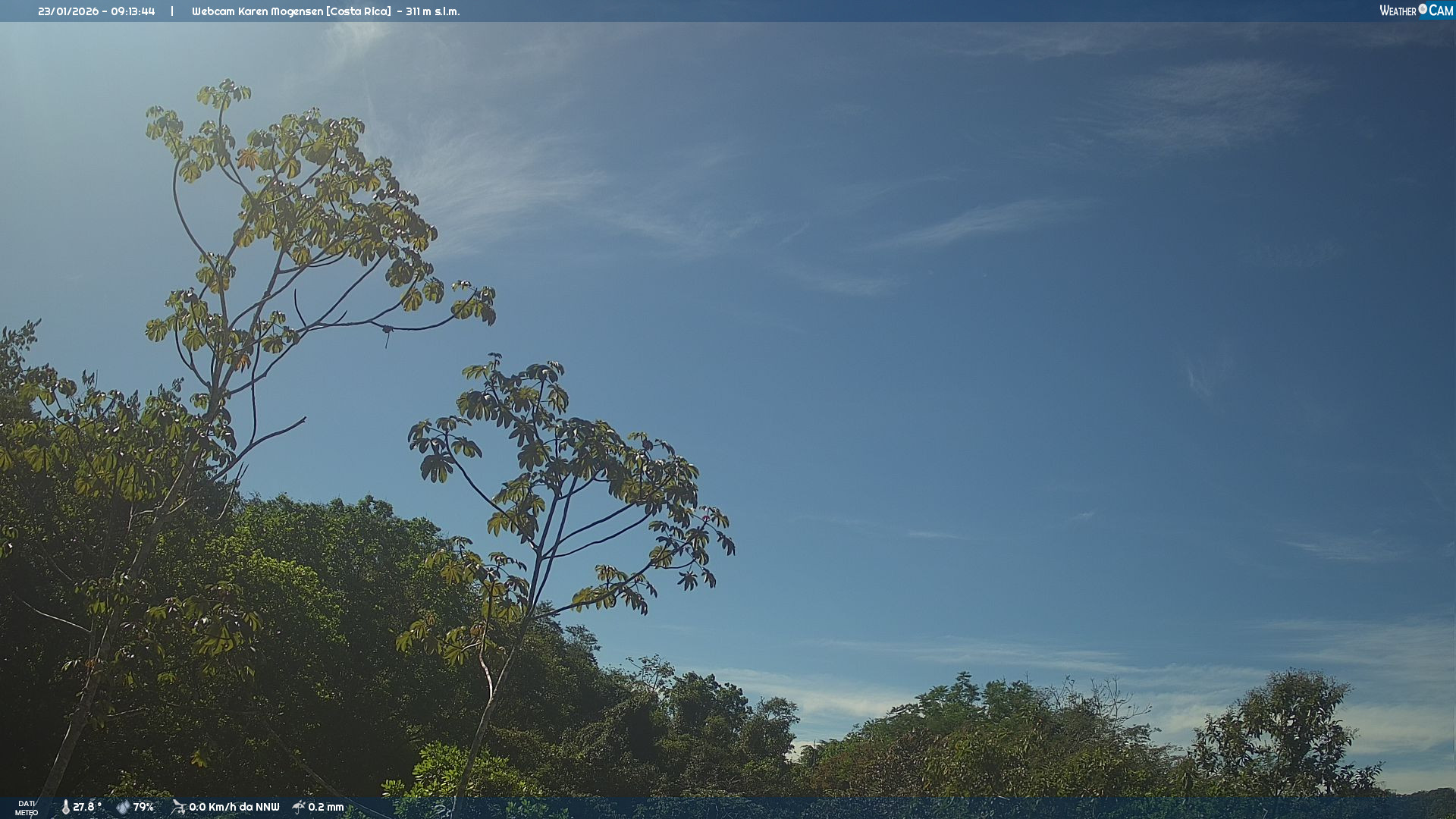Click the thermometer temperature icon

pyautogui.click(x=65, y=807)
